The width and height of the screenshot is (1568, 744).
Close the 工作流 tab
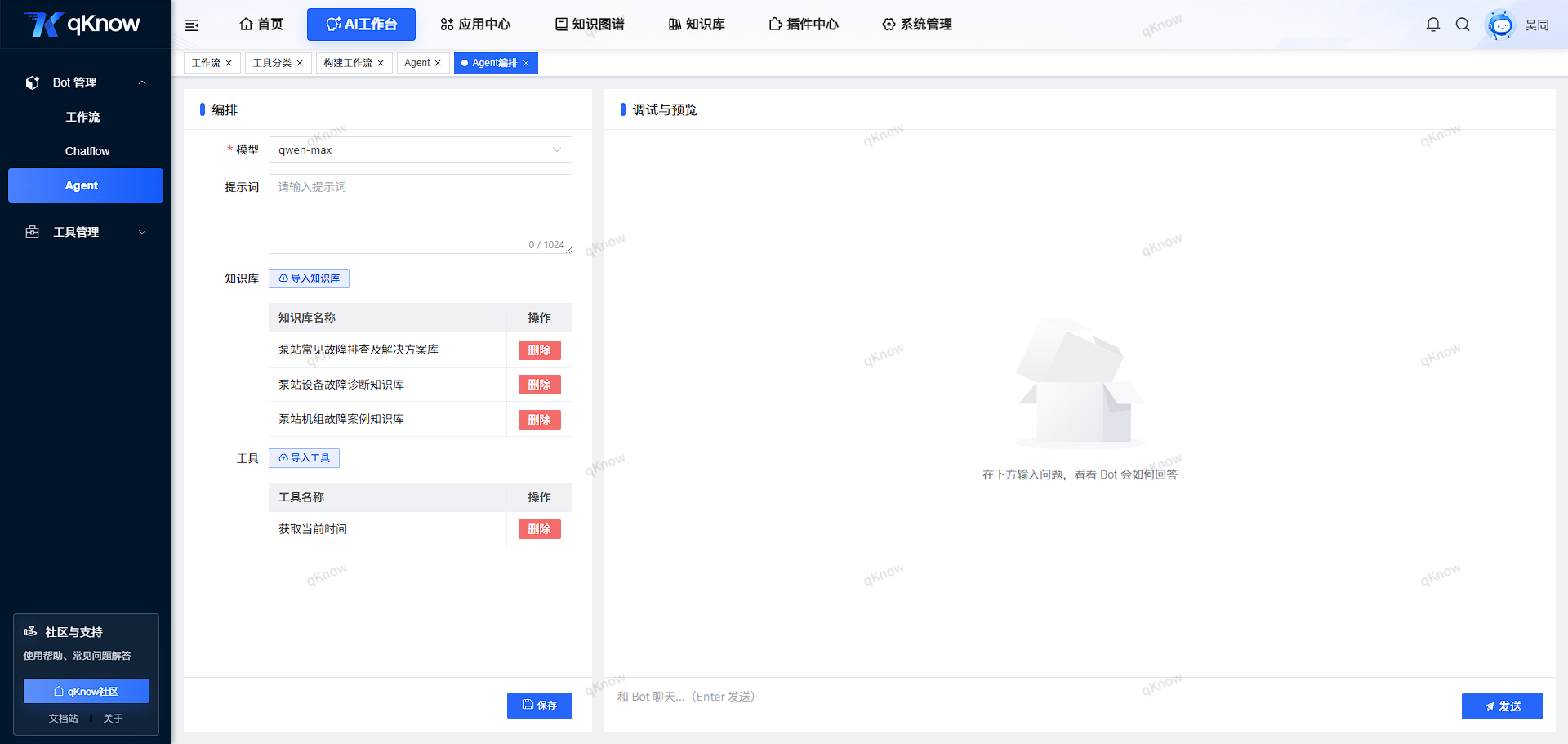point(229,63)
